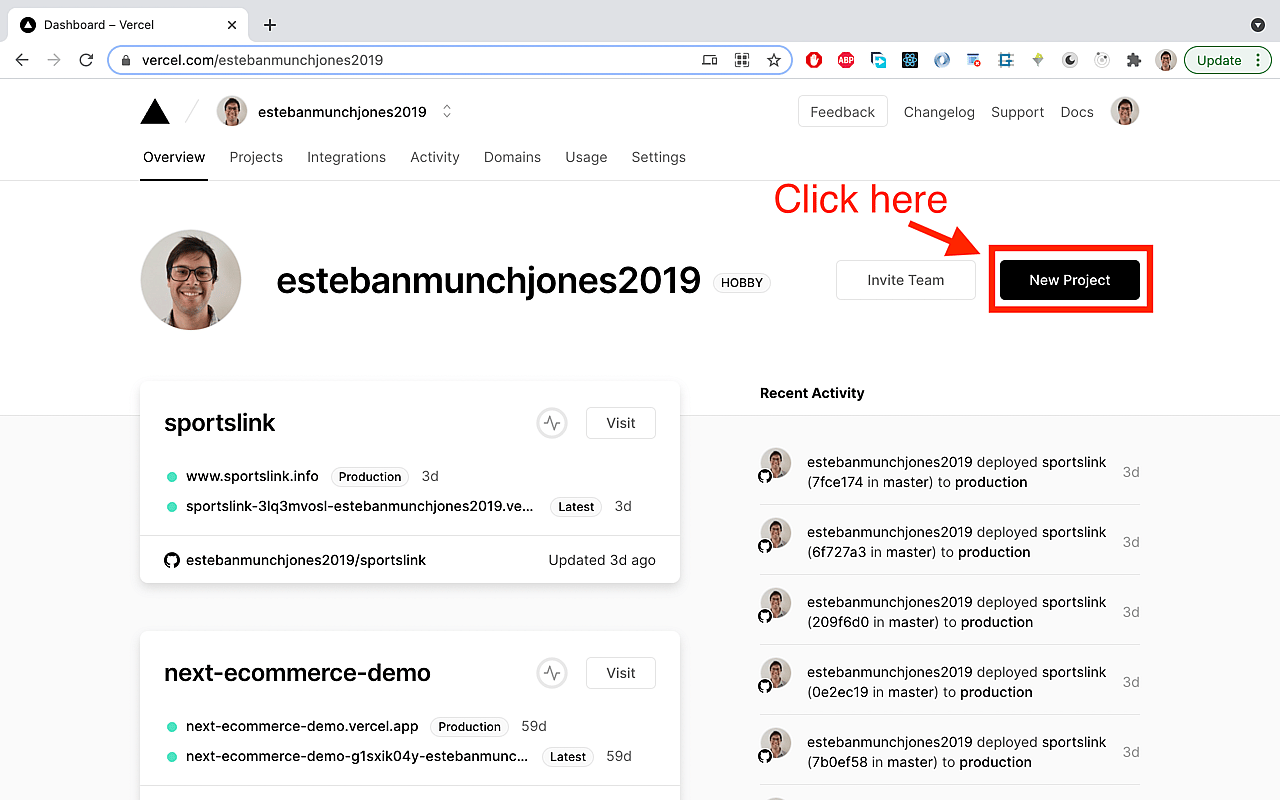Screen dimensions: 1280x800
Task: Click the www.sportslink.info production link
Action: pyautogui.click(x=253, y=476)
